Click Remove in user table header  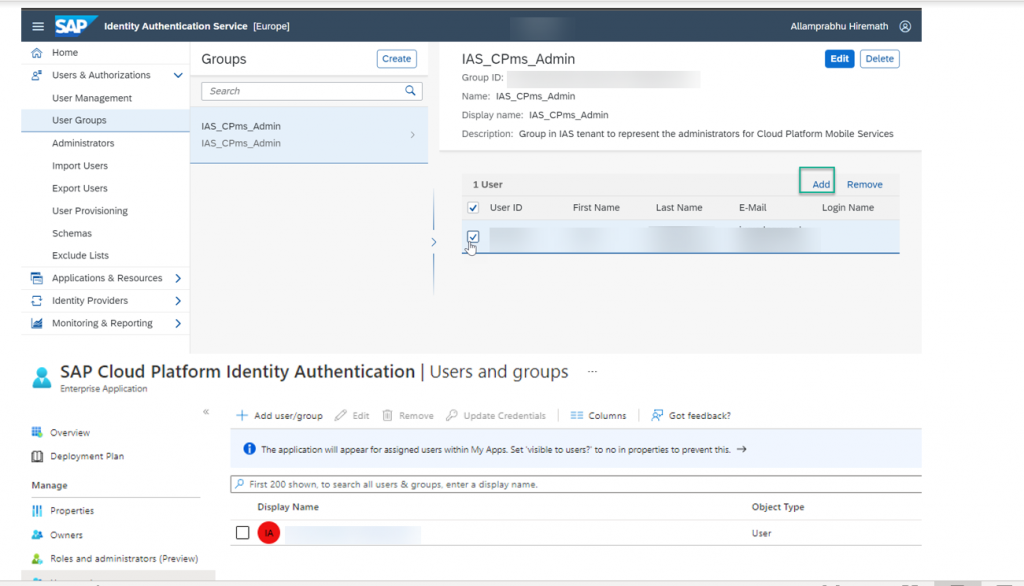click(864, 184)
